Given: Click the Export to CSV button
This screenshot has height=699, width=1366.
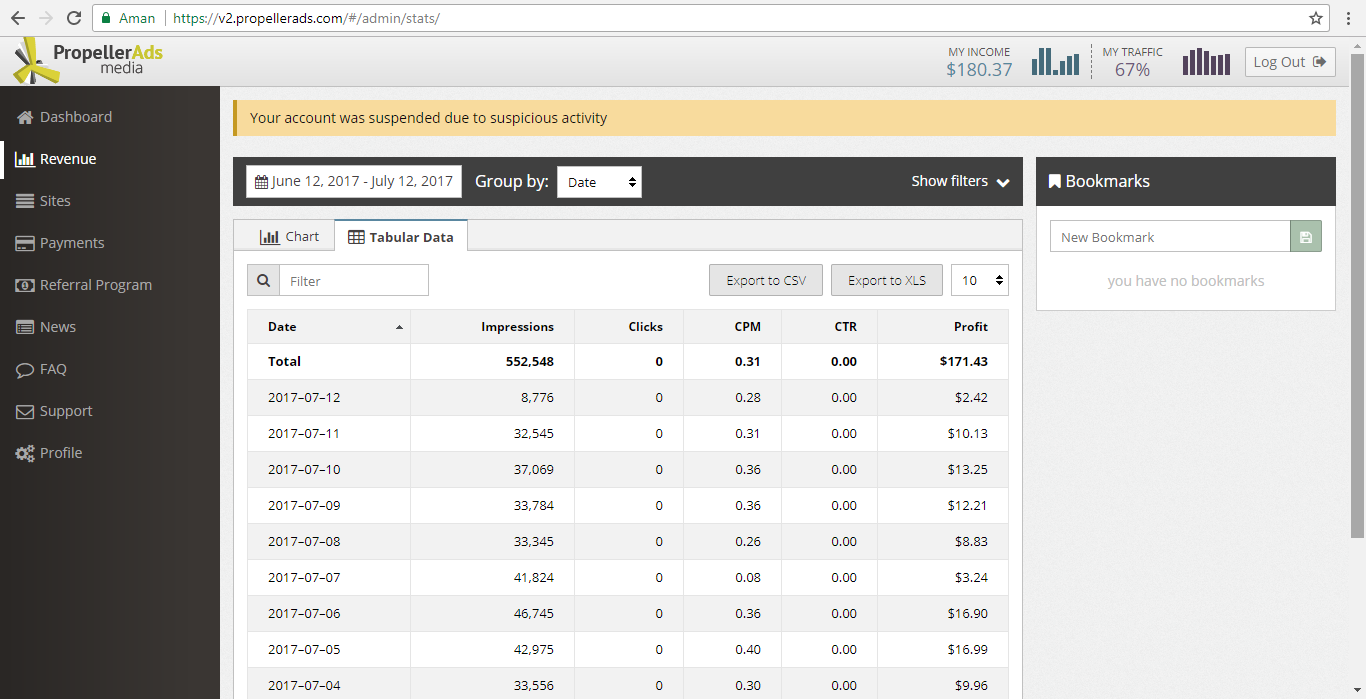Looking at the screenshot, I should coord(766,281).
